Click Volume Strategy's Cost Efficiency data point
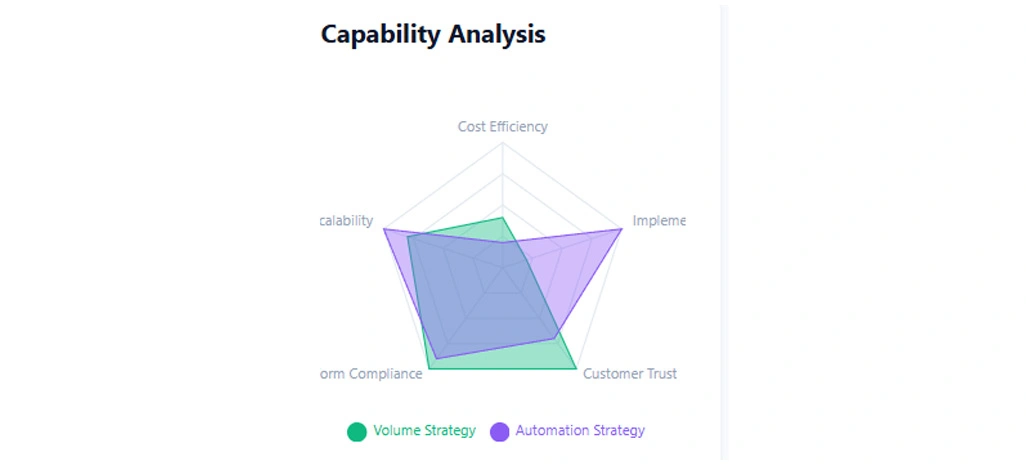This screenshot has width=1026, height=466. click(x=502, y=217)
